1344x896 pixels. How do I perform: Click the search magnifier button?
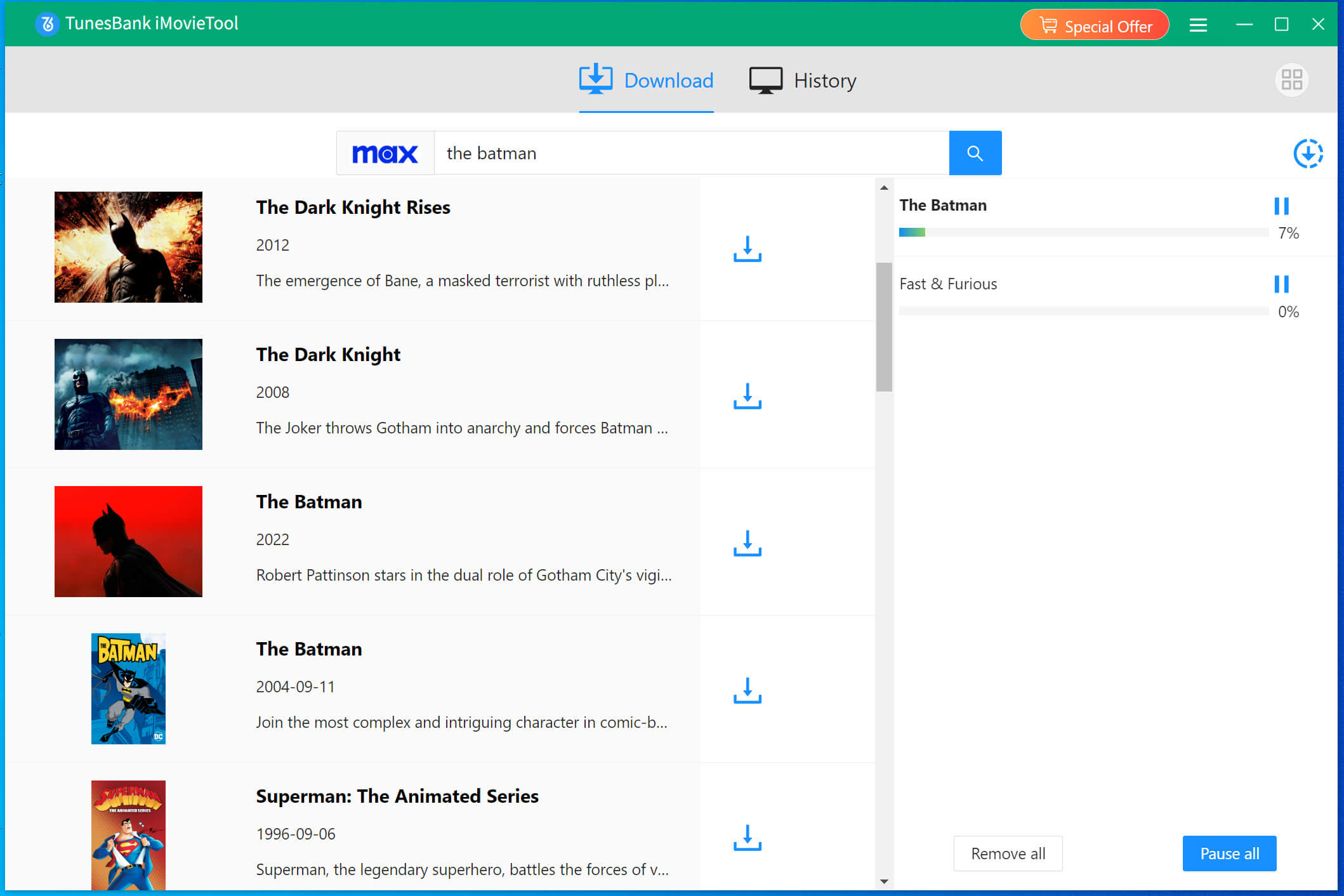pyautogui.click(x=975, y=153)
